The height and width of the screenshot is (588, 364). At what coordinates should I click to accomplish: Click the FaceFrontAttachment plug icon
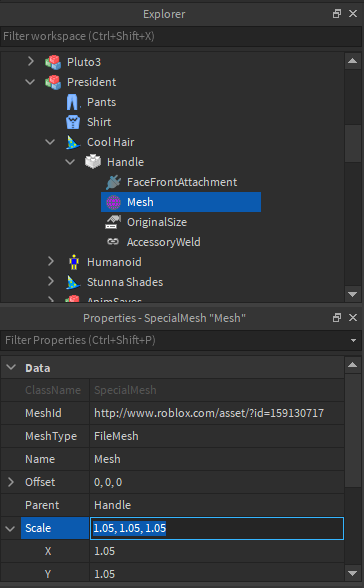pos(113,182)
